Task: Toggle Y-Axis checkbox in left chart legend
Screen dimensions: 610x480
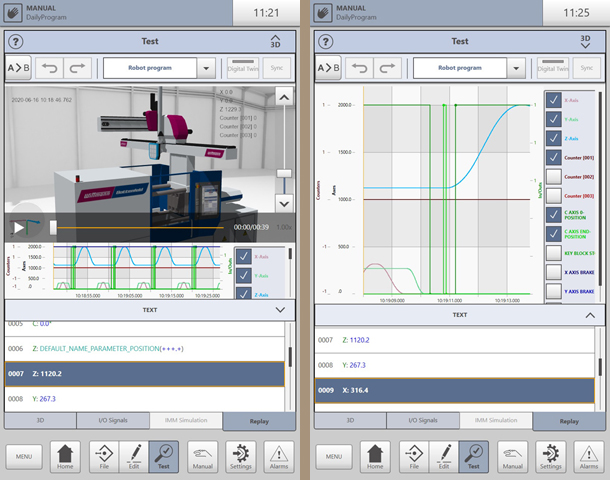Action: (244, 275)
